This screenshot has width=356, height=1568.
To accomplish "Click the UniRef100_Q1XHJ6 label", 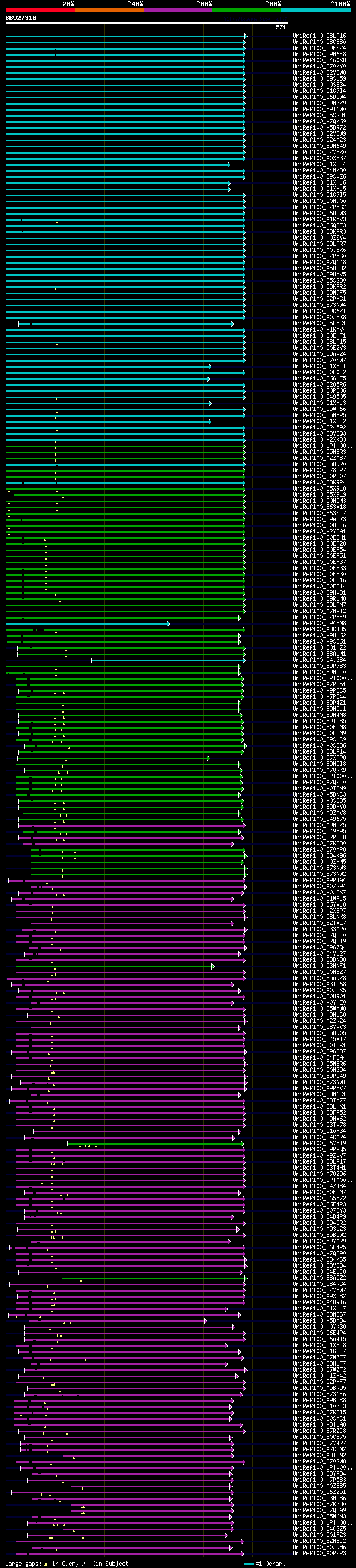I will coord(319,182).
